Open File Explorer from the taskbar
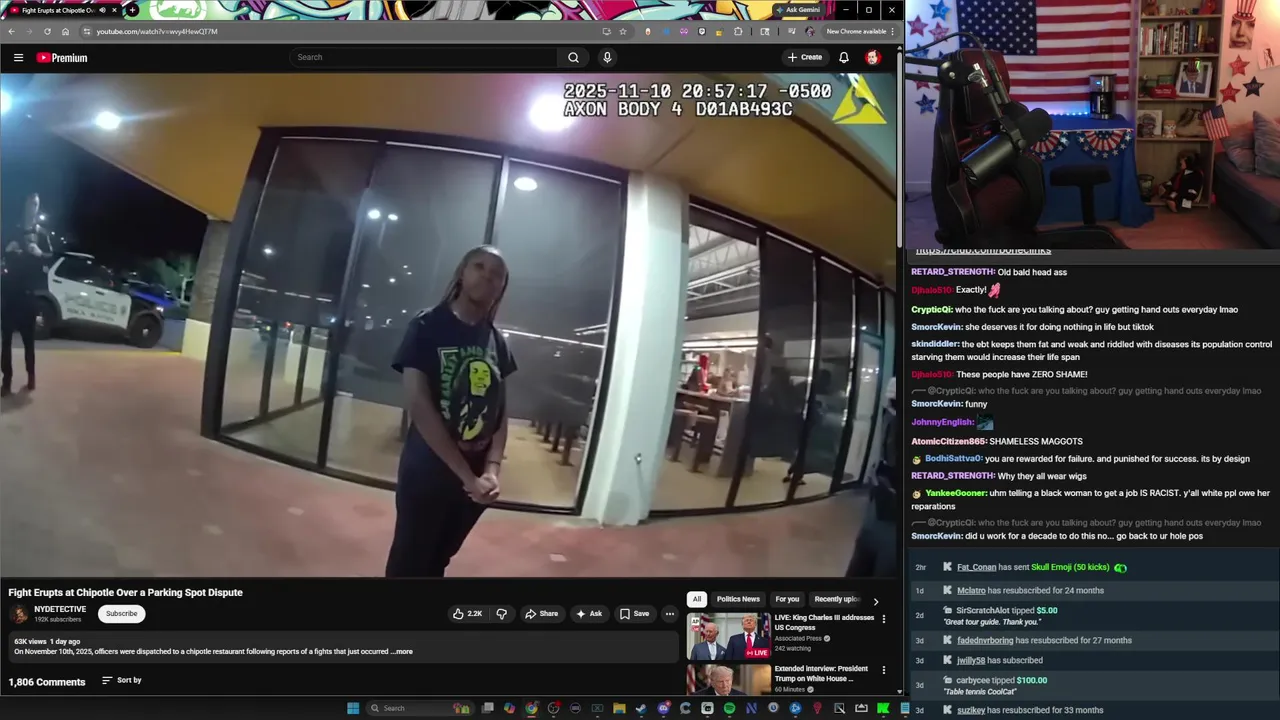The height and width of the screenshot is (720, 1280). click(619, 708)
